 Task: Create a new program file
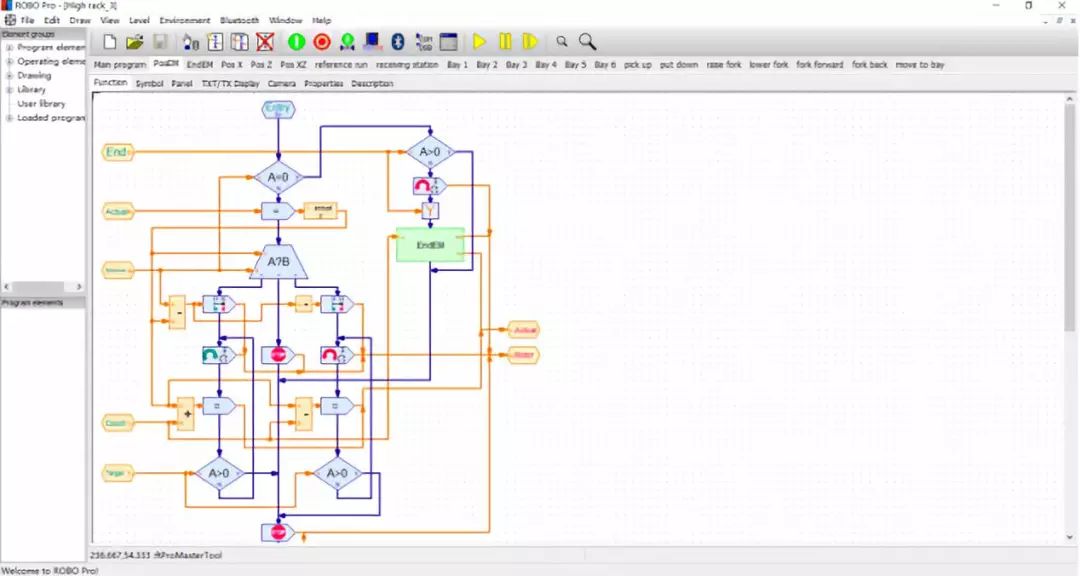pyautogui.click(x=110, y=42)
